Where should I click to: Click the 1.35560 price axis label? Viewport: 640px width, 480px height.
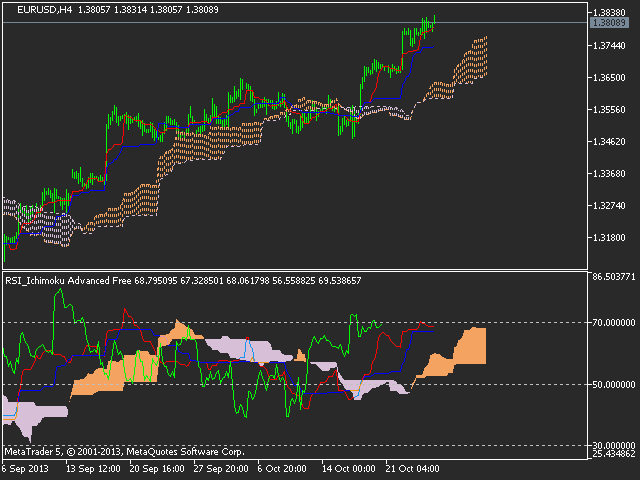coord(608,110)
